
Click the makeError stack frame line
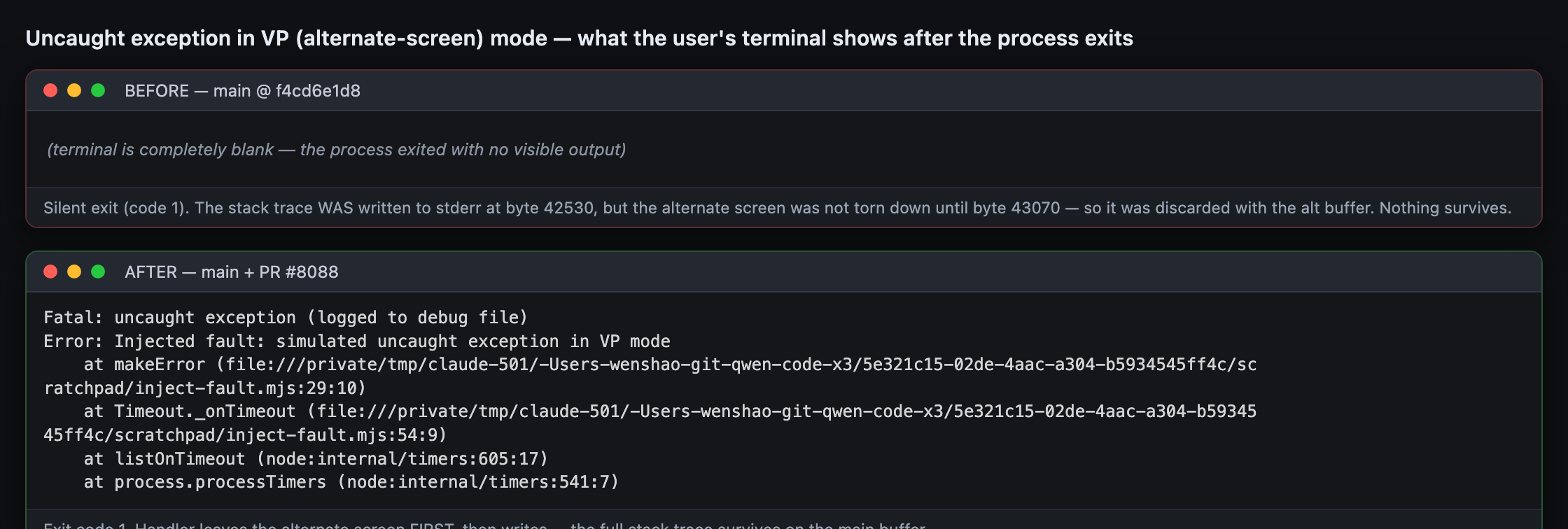[650, 376]
